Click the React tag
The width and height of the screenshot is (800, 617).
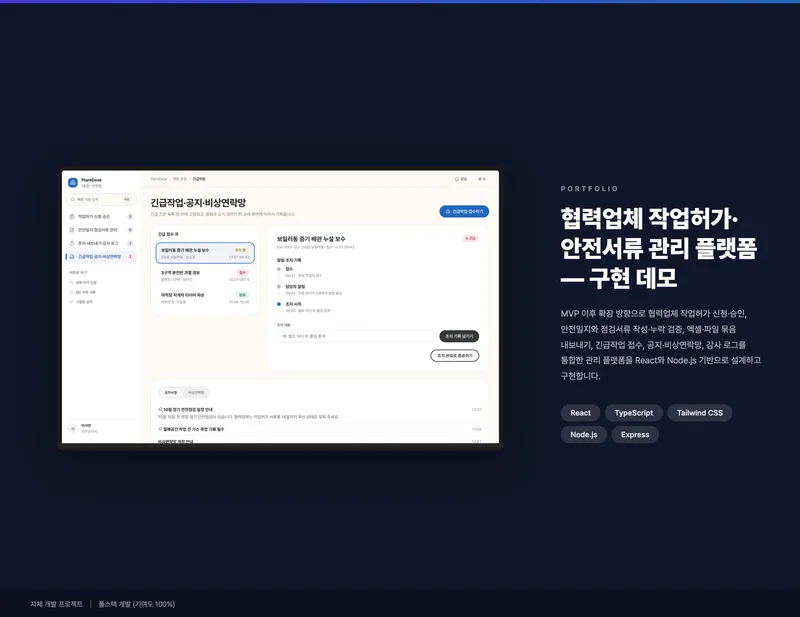coord(580,413)
